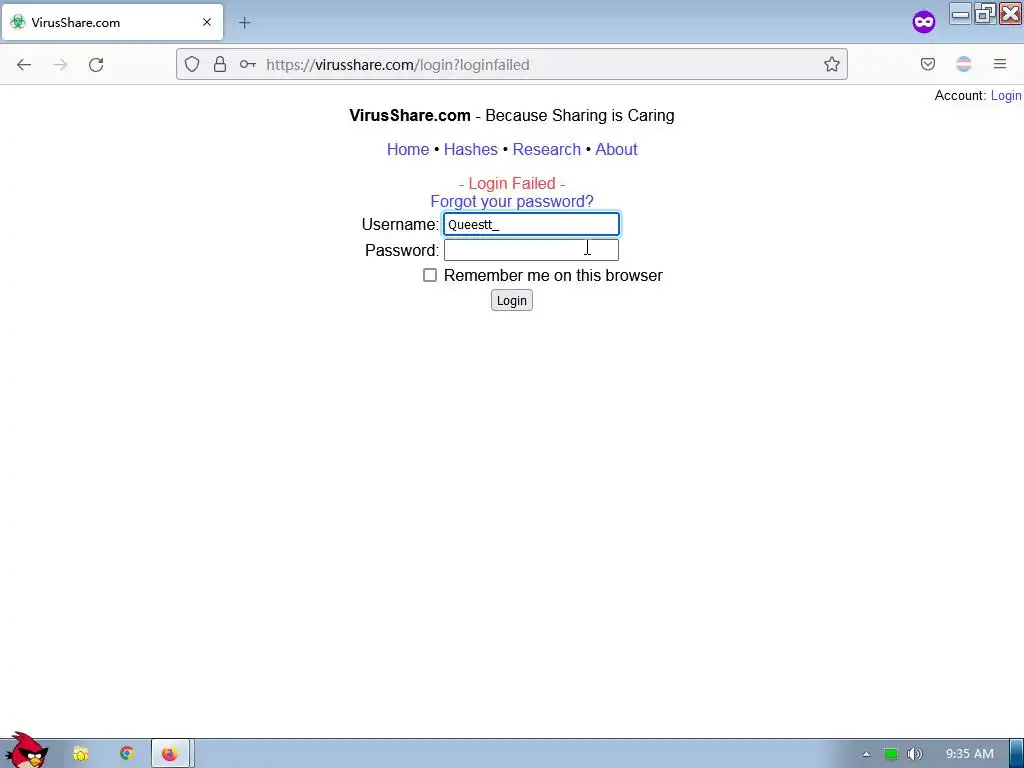Image resolution: width=1024 pixels, height=768 pixels.
Task: Open the Pocket save icon
Action: pyautogui.click(x=927, y=64)
